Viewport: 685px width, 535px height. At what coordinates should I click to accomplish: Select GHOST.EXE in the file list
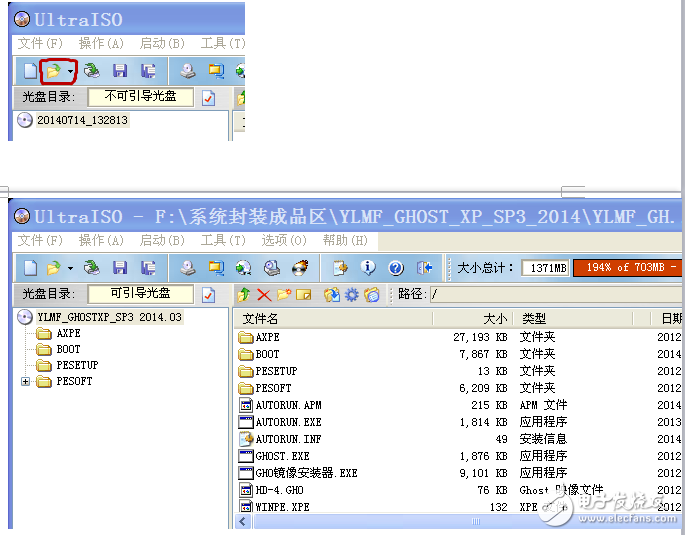coord(282,456)
